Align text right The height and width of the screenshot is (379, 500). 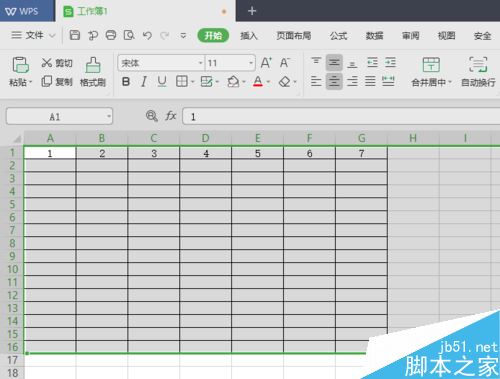[x=352, y=81]
